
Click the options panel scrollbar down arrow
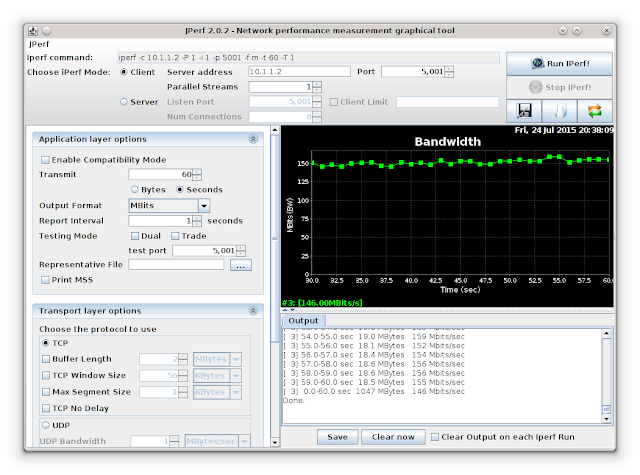point(275,442)
